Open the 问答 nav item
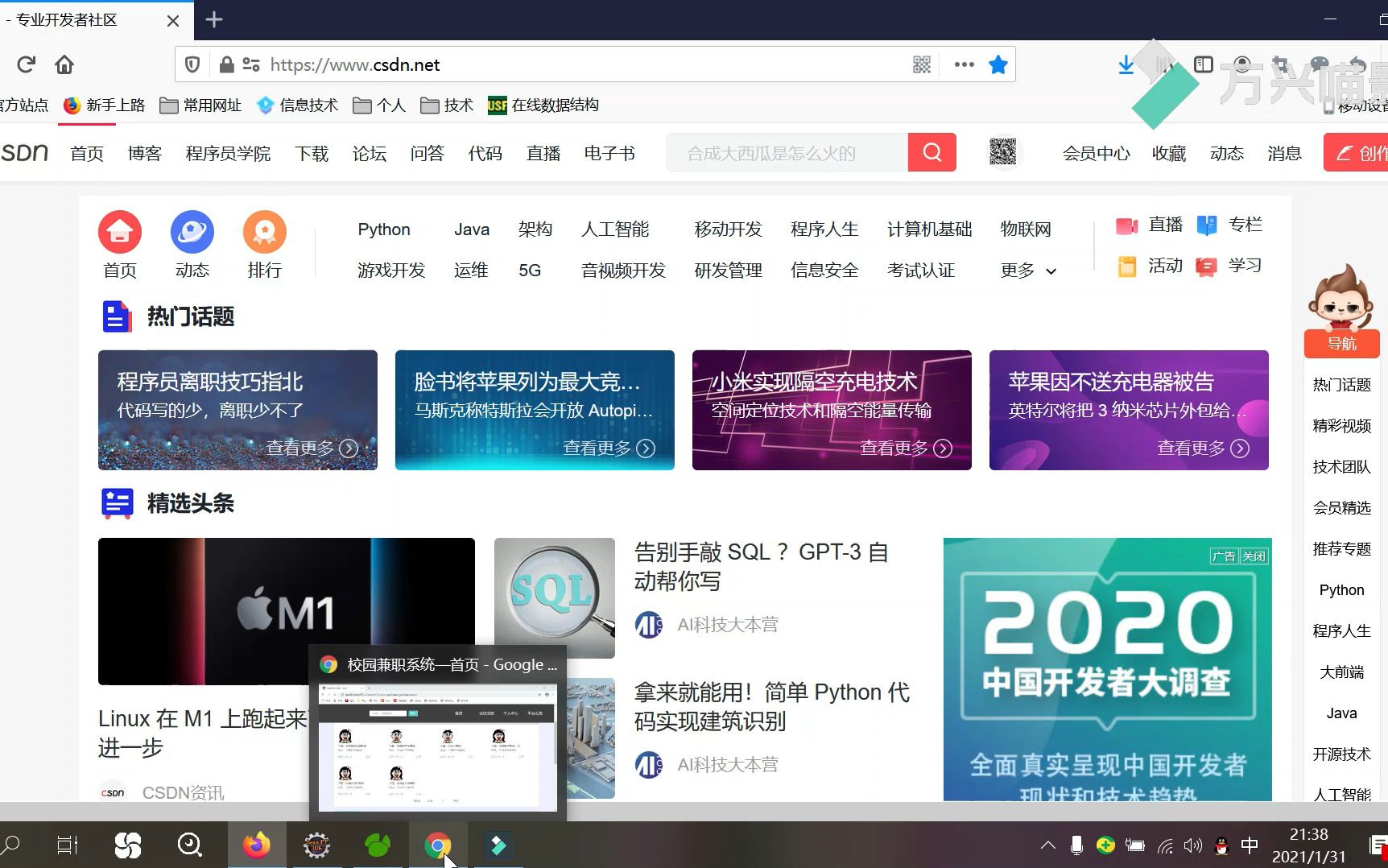The width and height of the screenshot is (1388, 868). (x=428, y=153)
